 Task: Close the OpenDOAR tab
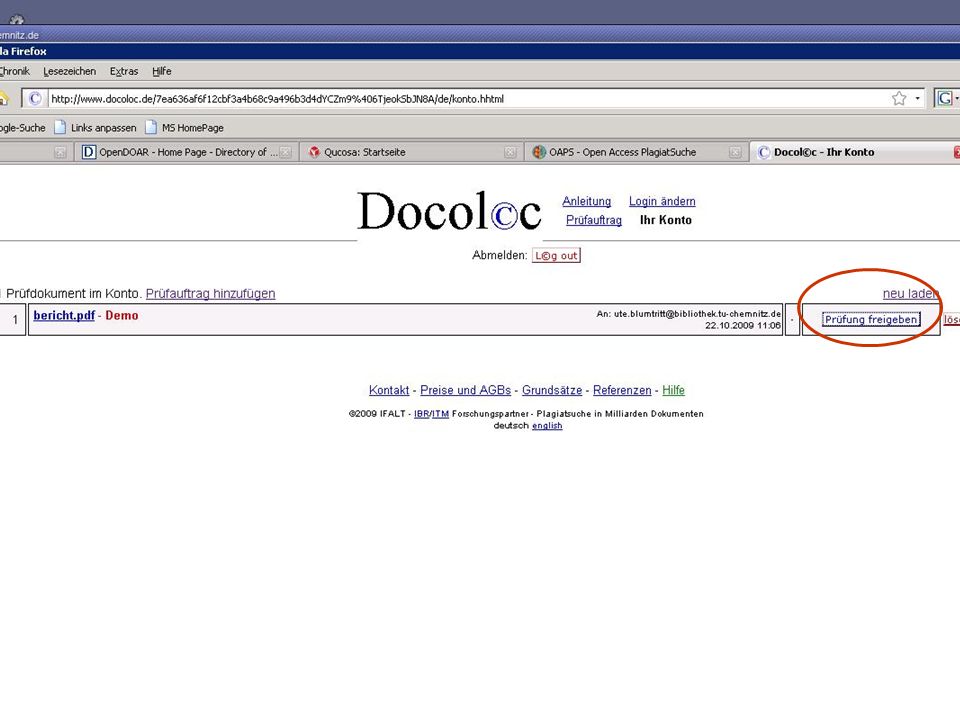pyautogui.click(x=285, y=152)
